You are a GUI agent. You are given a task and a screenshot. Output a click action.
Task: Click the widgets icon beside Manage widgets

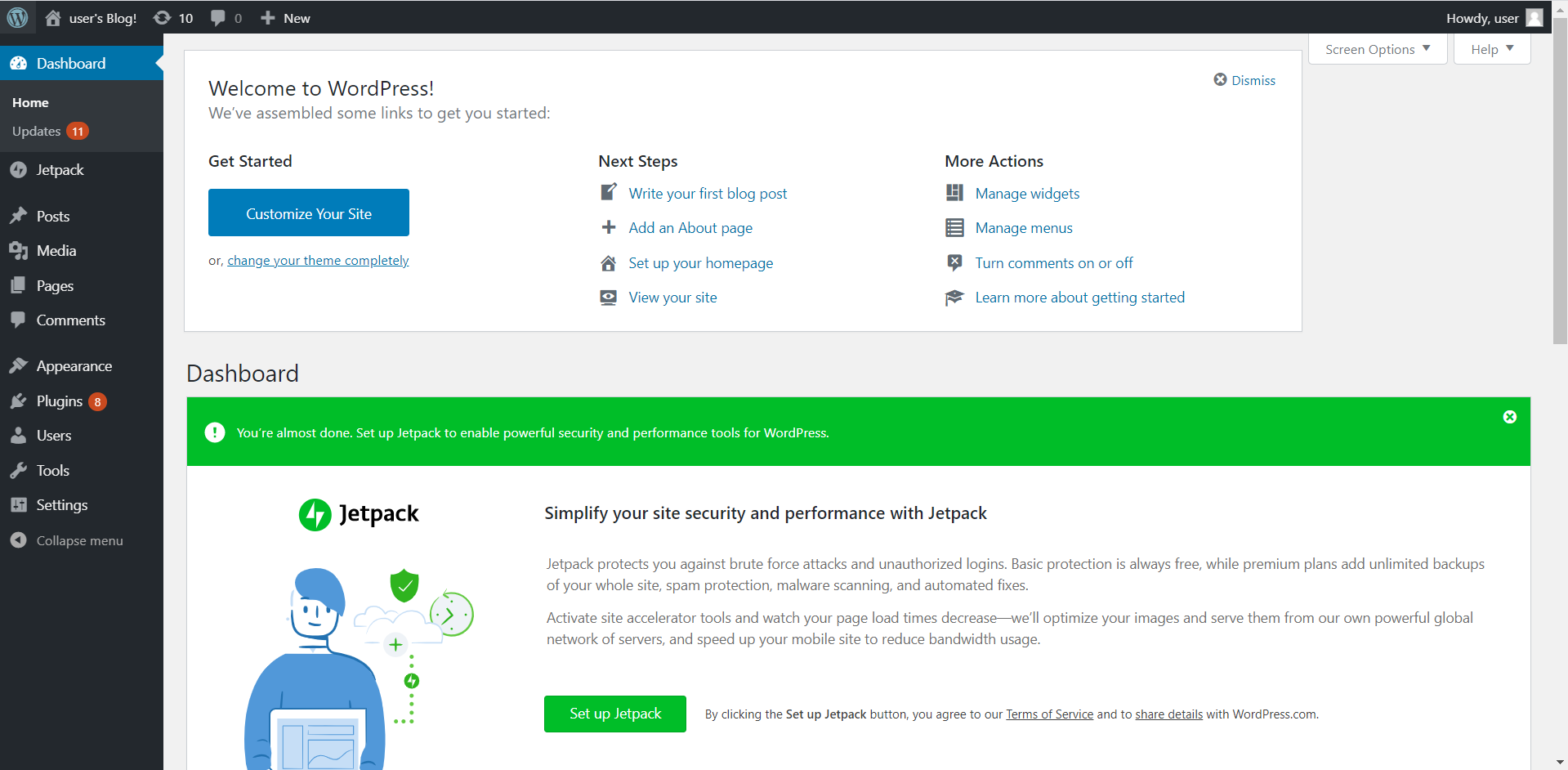coord(954,193)
